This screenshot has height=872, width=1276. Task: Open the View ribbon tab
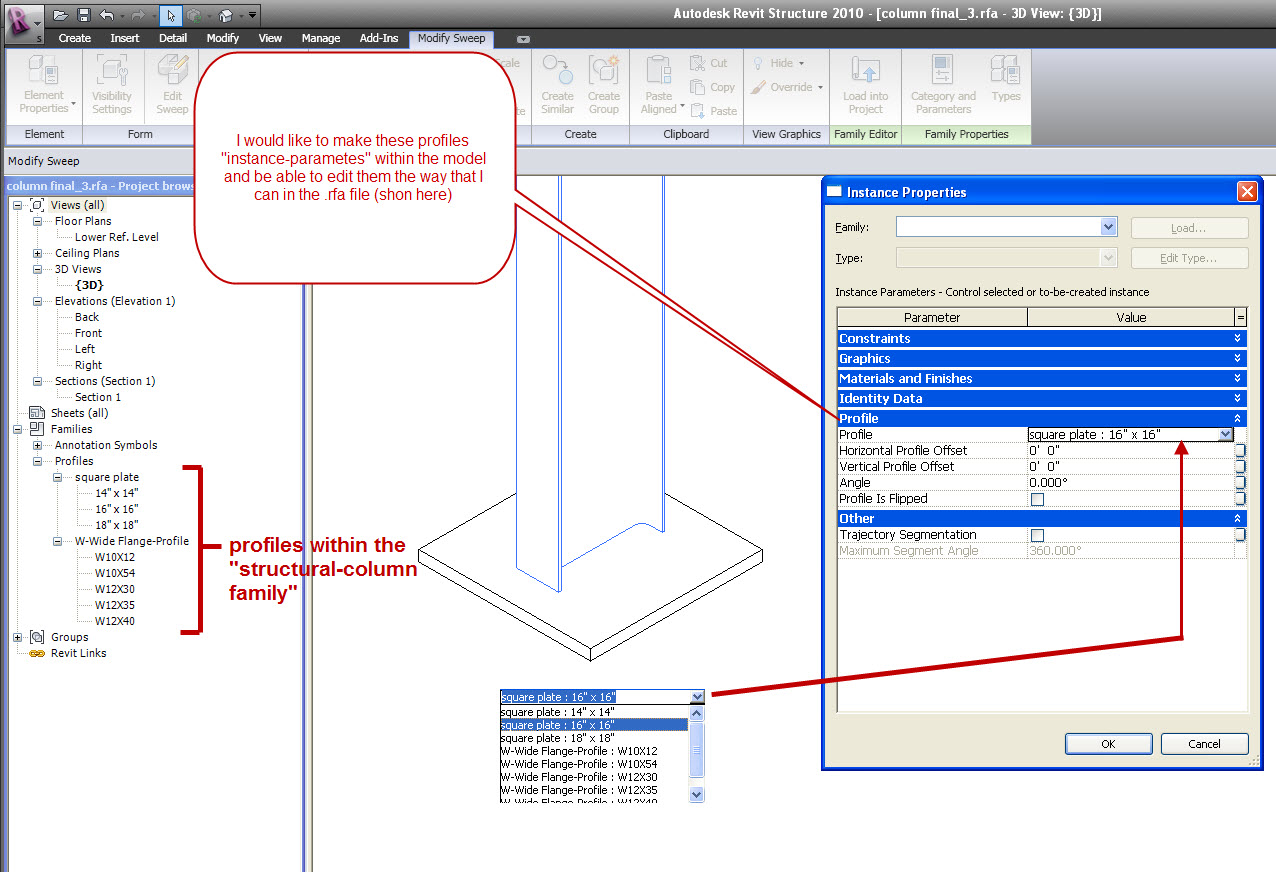pos(270,38)
